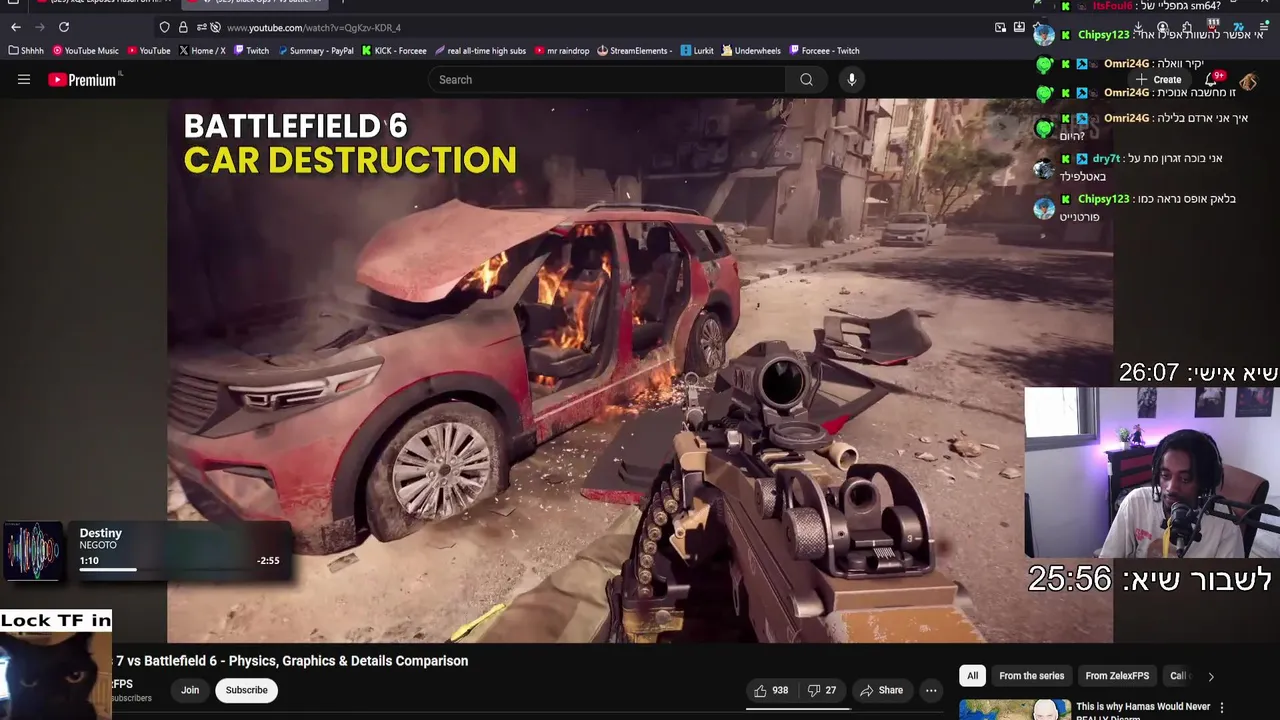The height and width of the screenshot is (720, 1280).
Task: Reload the page with refresh icon
Action: (x=64, y=27)
